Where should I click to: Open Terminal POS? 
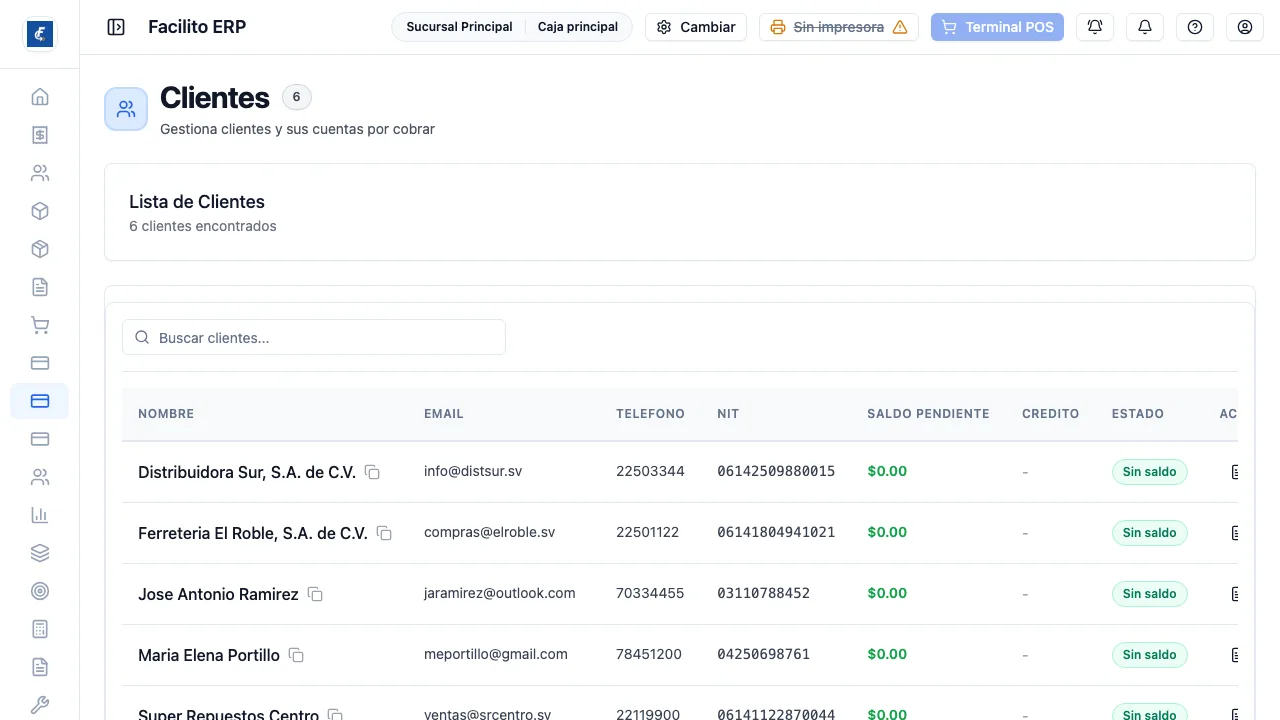pyautogui.click(x=997, y=27)
